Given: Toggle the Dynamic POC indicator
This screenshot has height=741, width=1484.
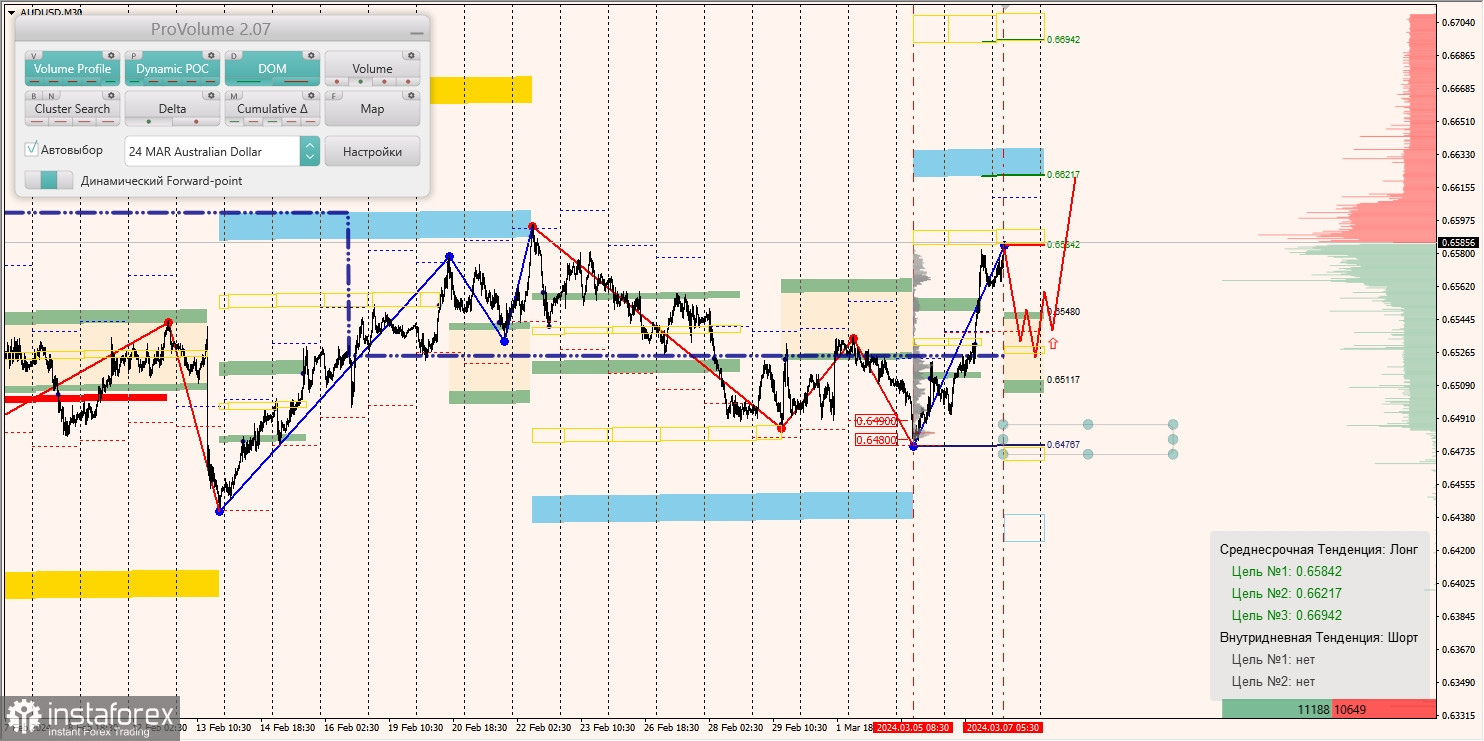Looking at the screenshot, I should point(172,69).
